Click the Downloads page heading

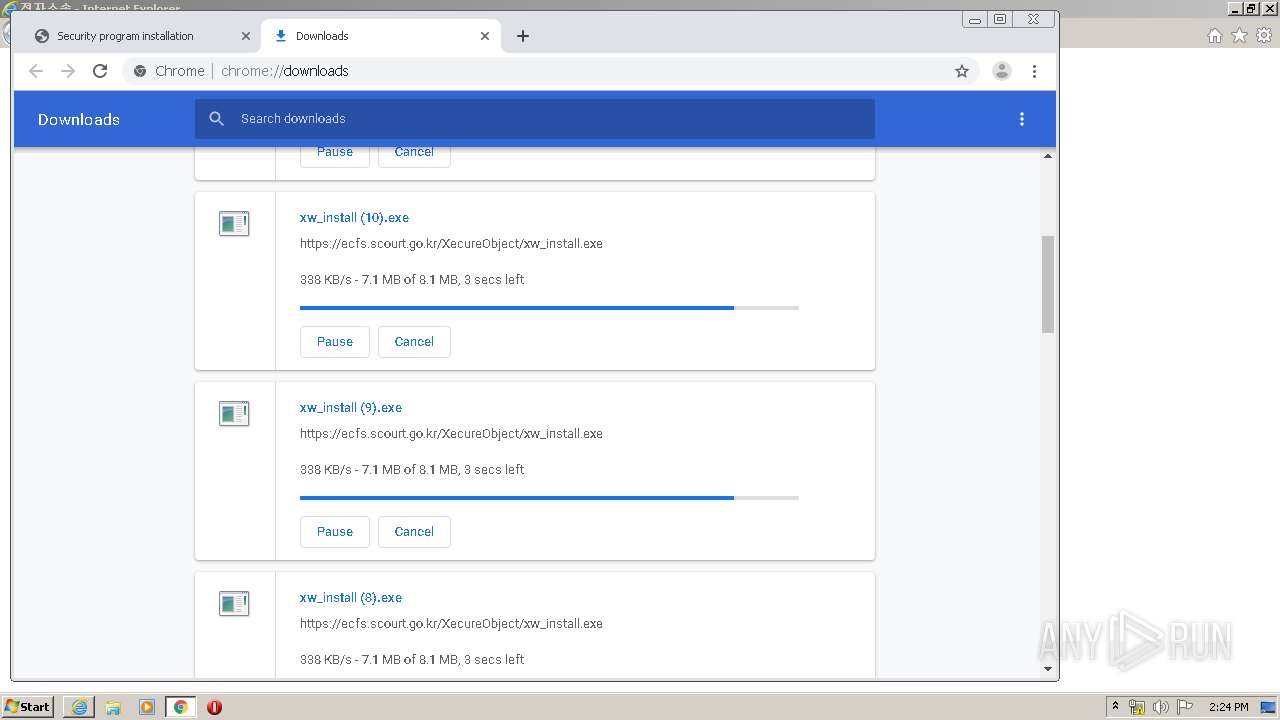[79, 120]
